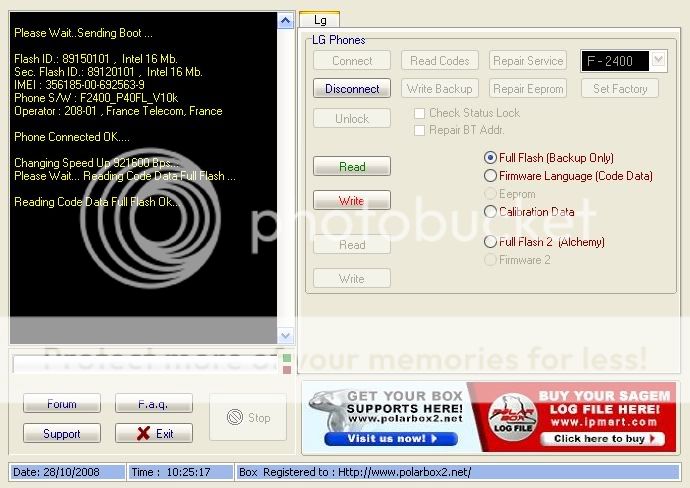Viewport: 690px width, 488px height.
Task: Open the F-2400 phone model dropdown
Action: pos(658,60)
